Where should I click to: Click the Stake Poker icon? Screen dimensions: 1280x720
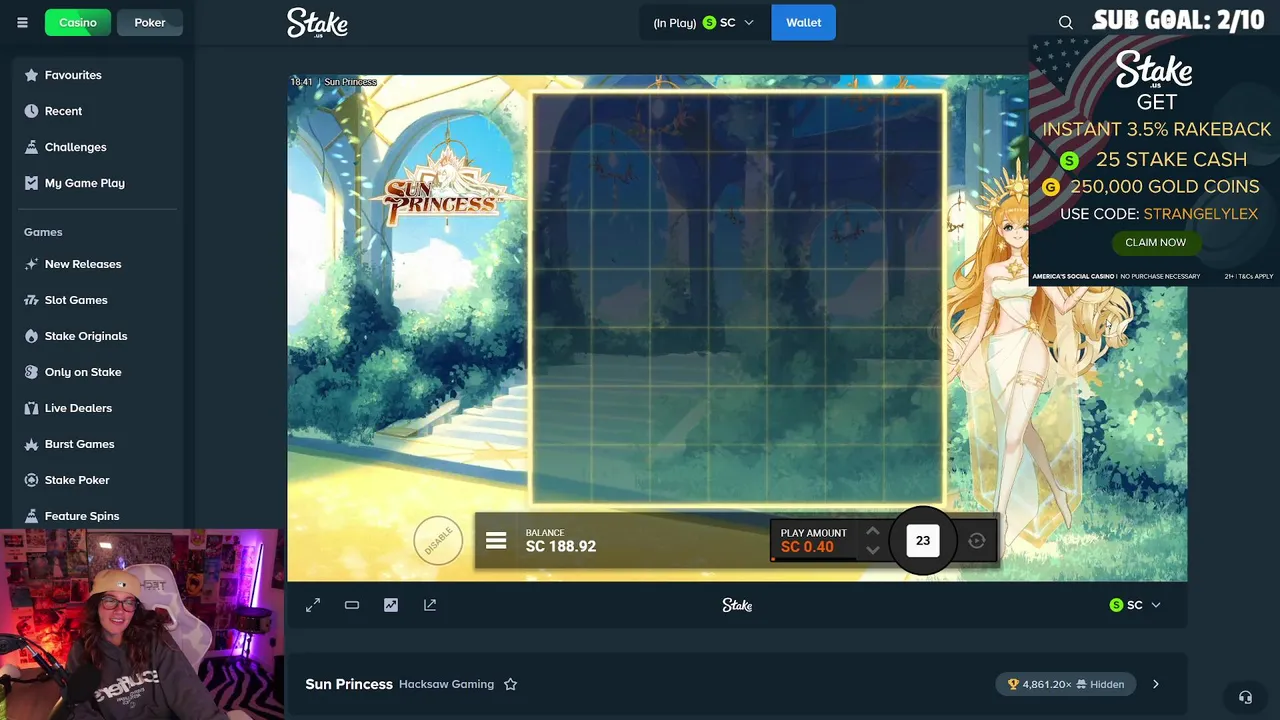pyautogui.click(x=31, y=480)
